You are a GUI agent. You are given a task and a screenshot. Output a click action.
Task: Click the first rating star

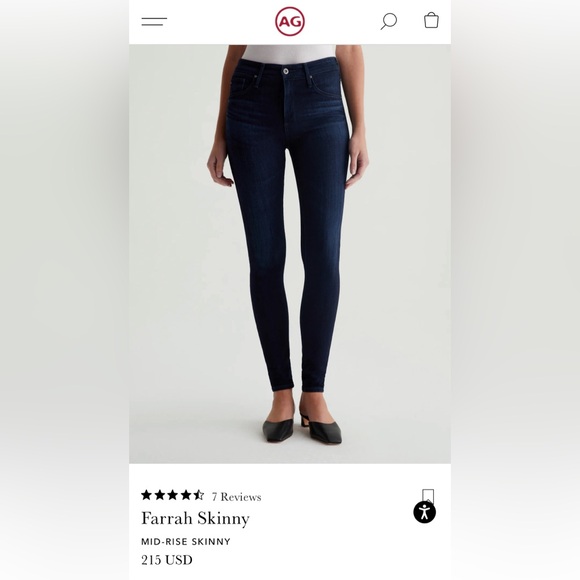point(146,495)
